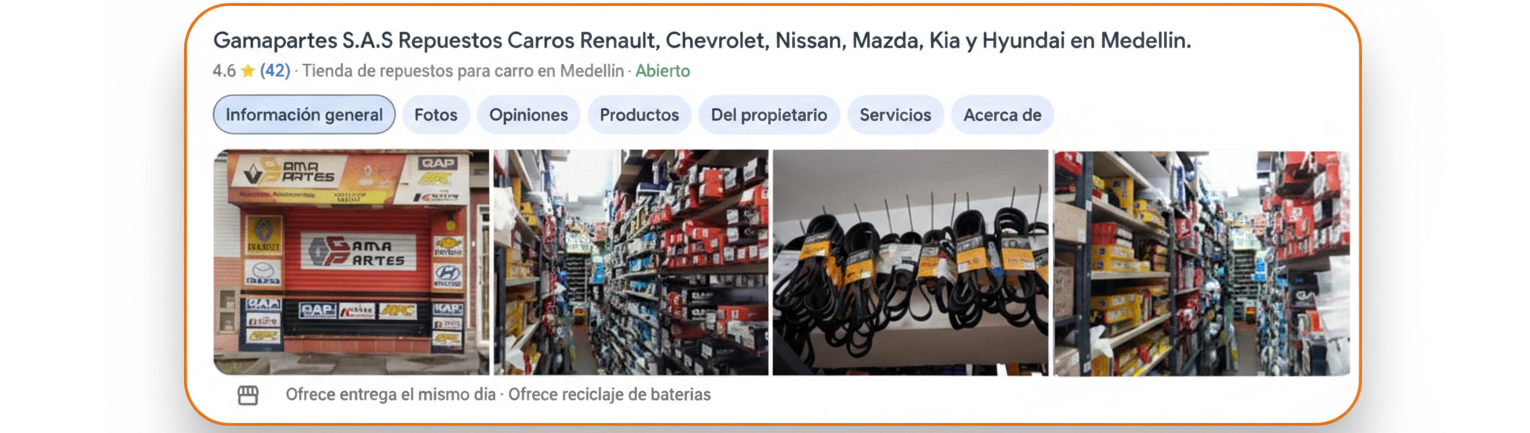Open the Opiniones tab
This screenshot has width=1530, height=433.
529,115
